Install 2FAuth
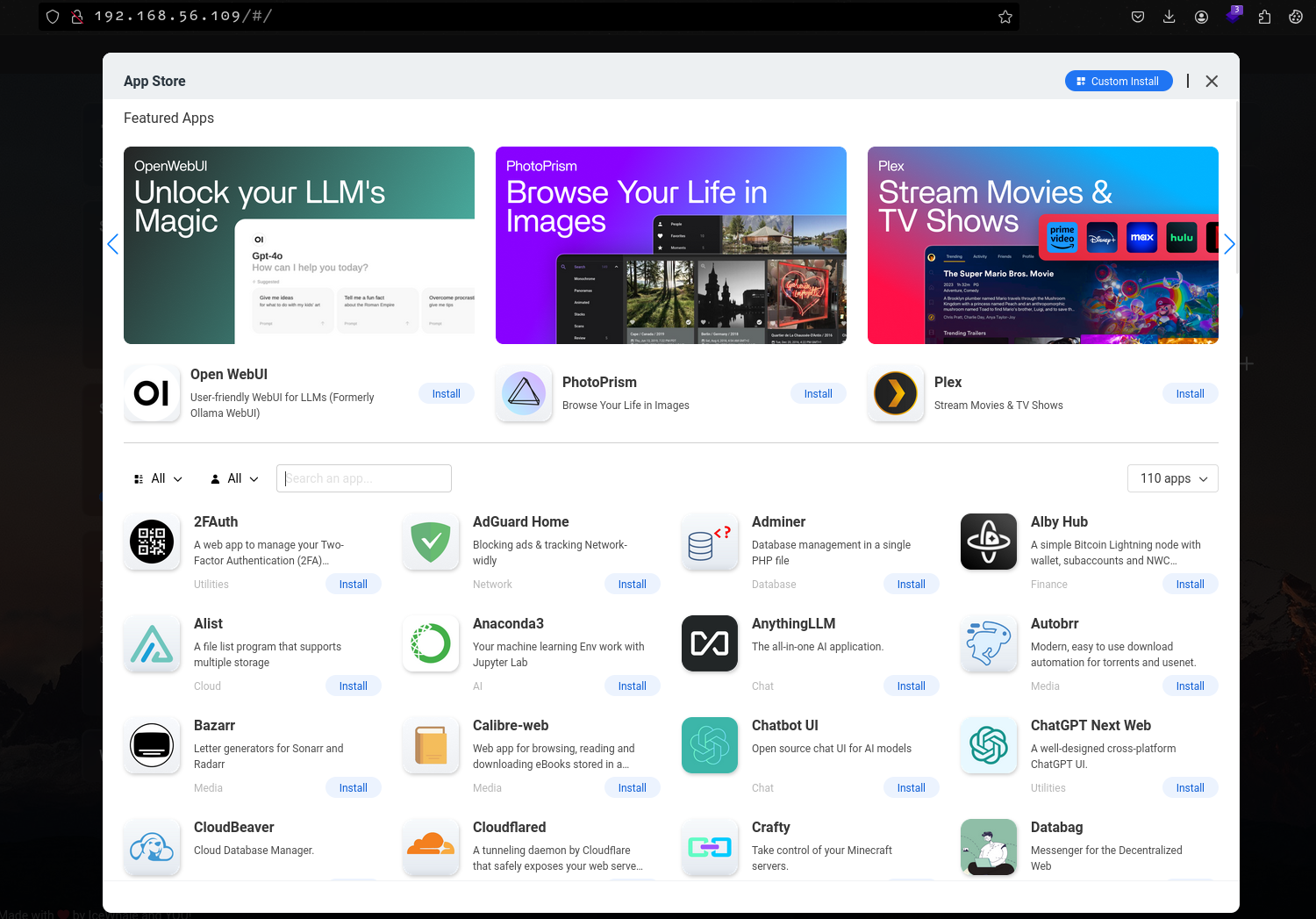This screenshot has width=1316, height=919. pyautogui.click(x=354, y=584)
